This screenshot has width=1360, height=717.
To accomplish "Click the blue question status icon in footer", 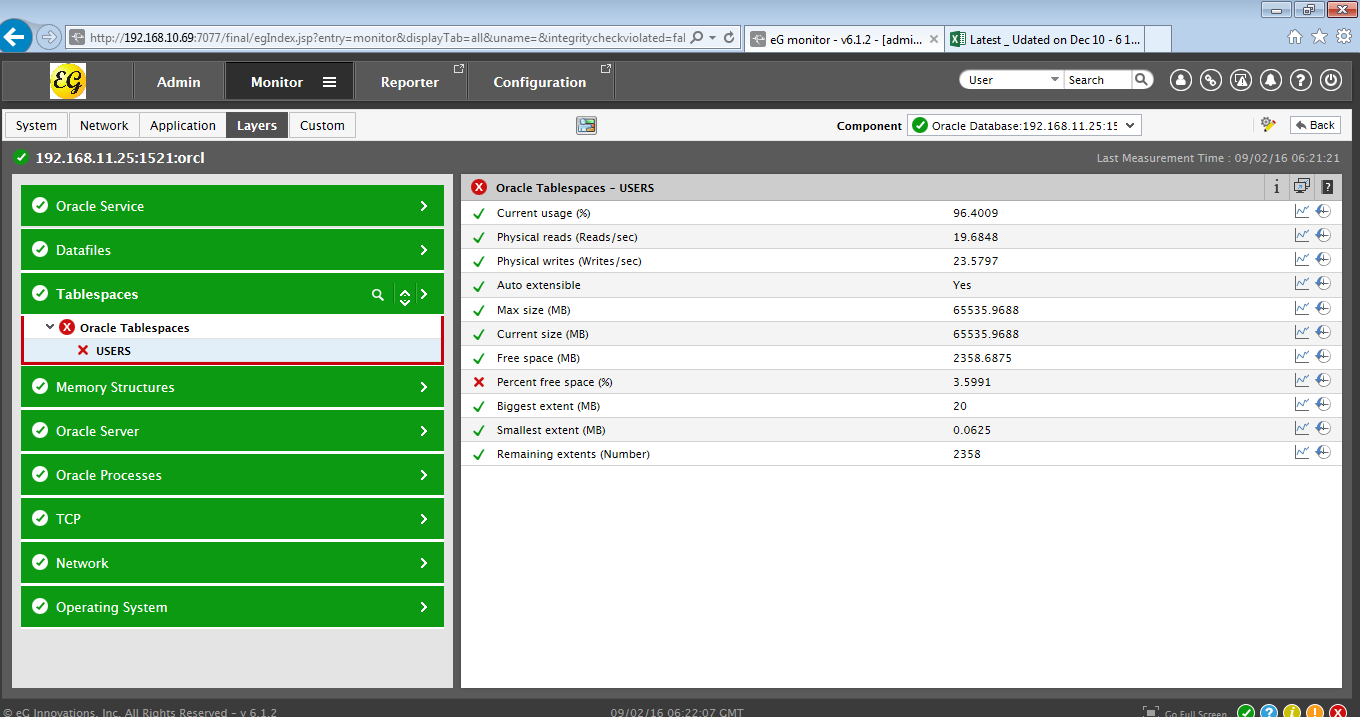I will 1269,713.
